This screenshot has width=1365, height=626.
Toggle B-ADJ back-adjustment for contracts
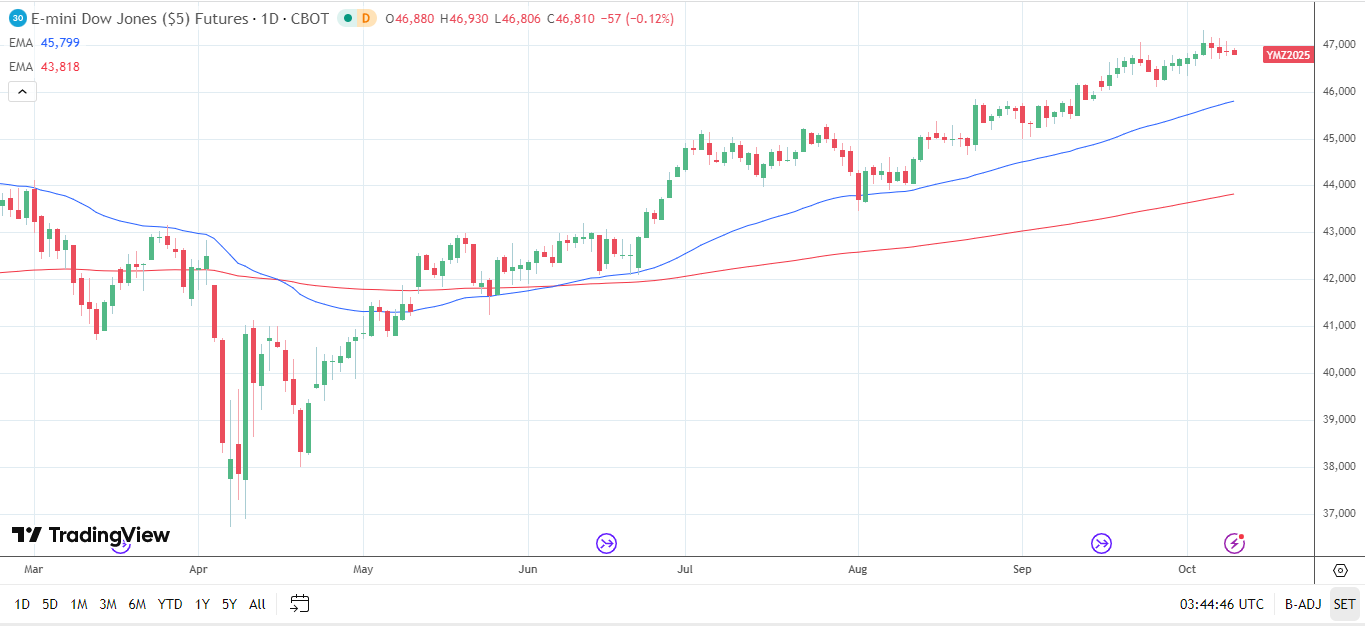pyautogui.click(x=1303, y=604)
